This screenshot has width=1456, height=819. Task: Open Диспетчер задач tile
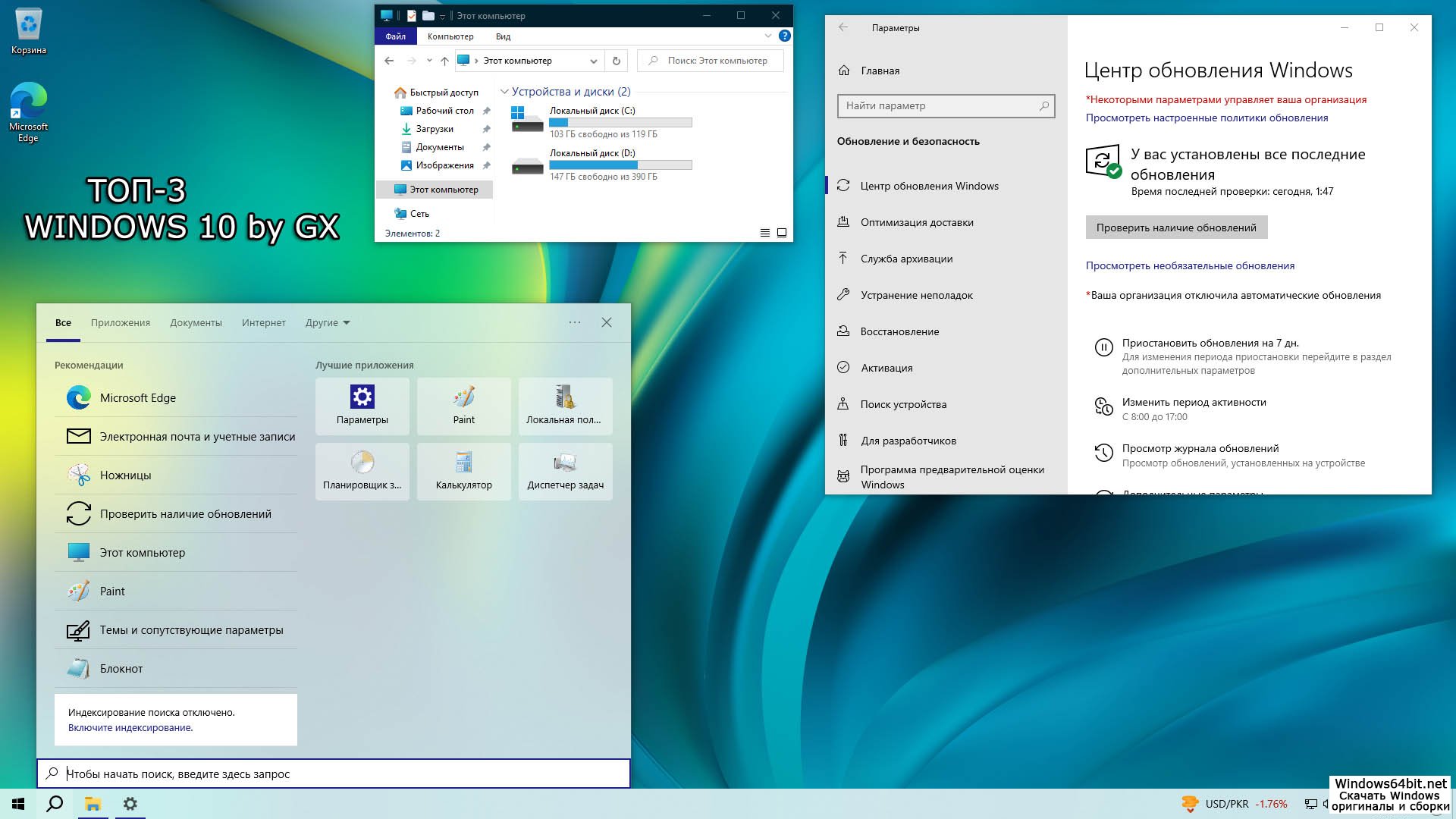pos(565,471)
